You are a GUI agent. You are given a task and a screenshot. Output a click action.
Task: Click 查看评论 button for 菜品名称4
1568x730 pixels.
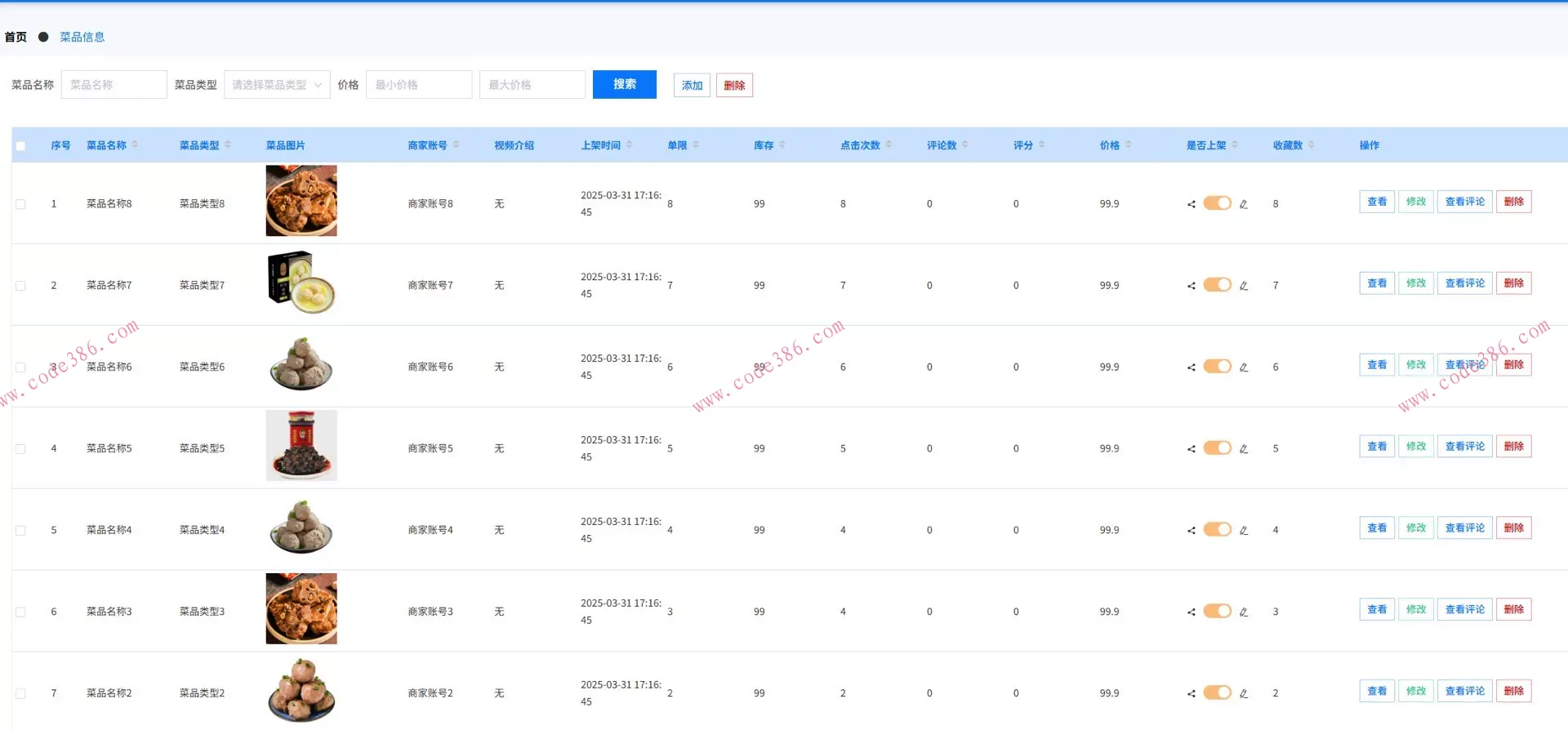[1464, 528]
